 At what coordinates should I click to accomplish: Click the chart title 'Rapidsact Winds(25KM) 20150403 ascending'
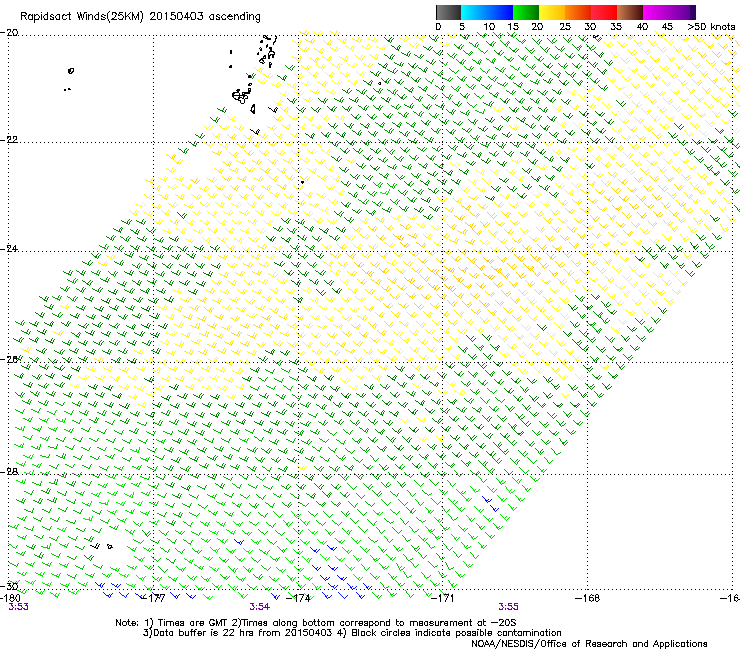click(x=140, y=17)
